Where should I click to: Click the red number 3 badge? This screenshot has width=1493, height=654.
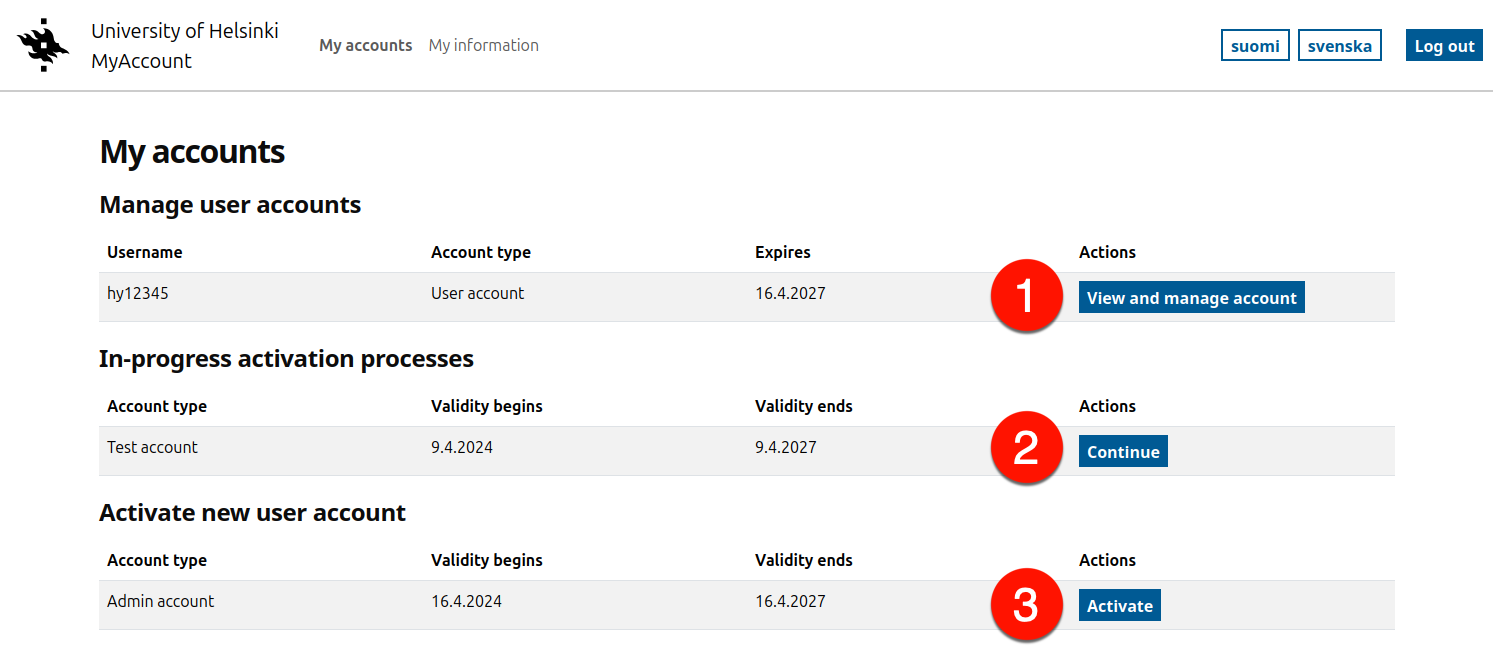1025,605
